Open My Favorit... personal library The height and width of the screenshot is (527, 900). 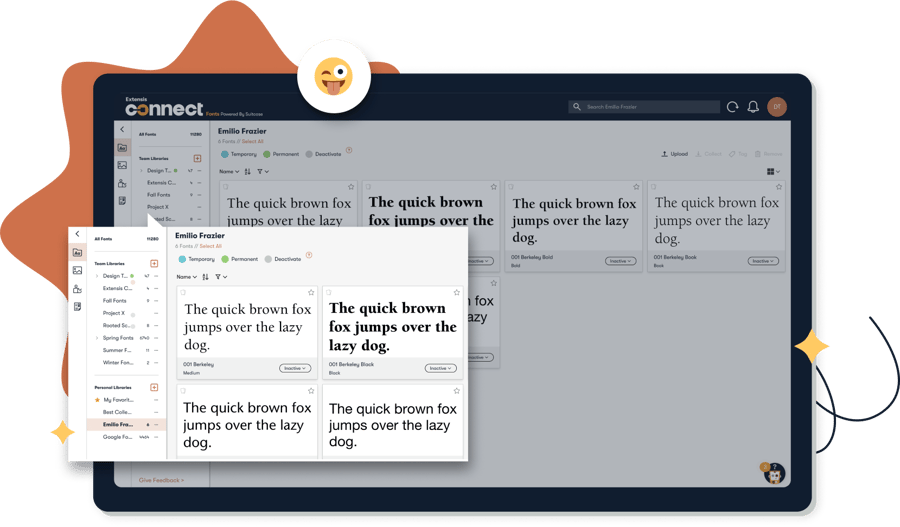pyautogui.click(x=118, y=400)
